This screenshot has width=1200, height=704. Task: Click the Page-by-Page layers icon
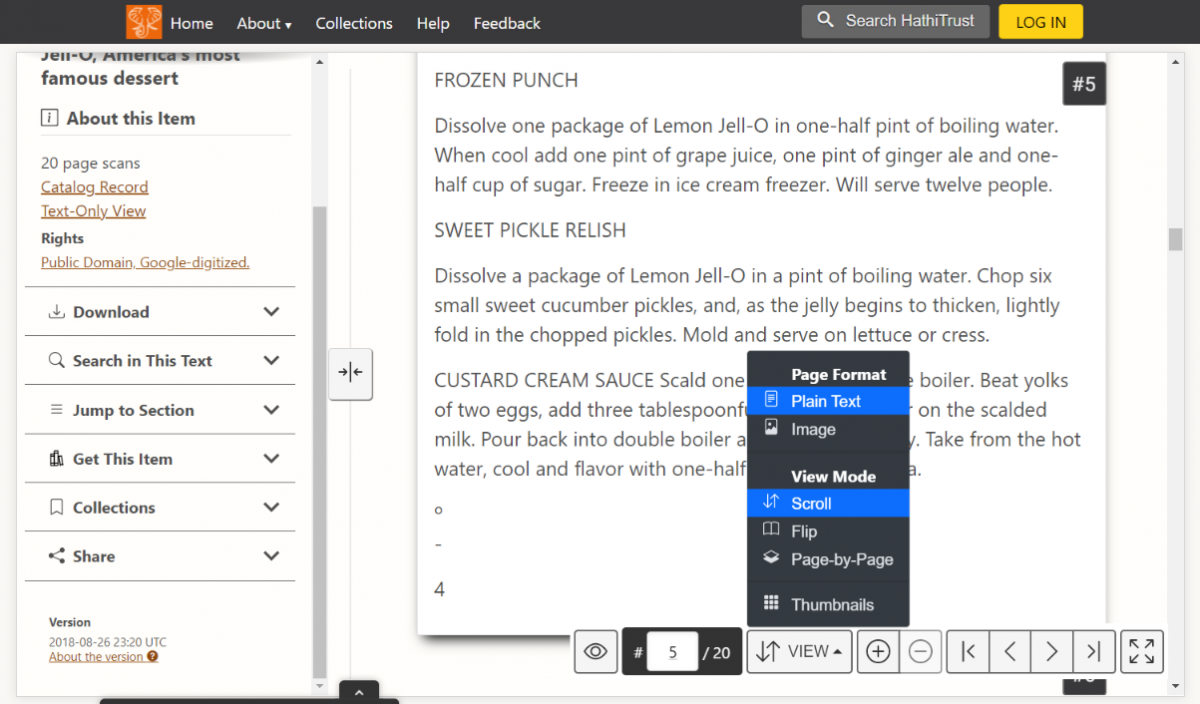point(771,558)
